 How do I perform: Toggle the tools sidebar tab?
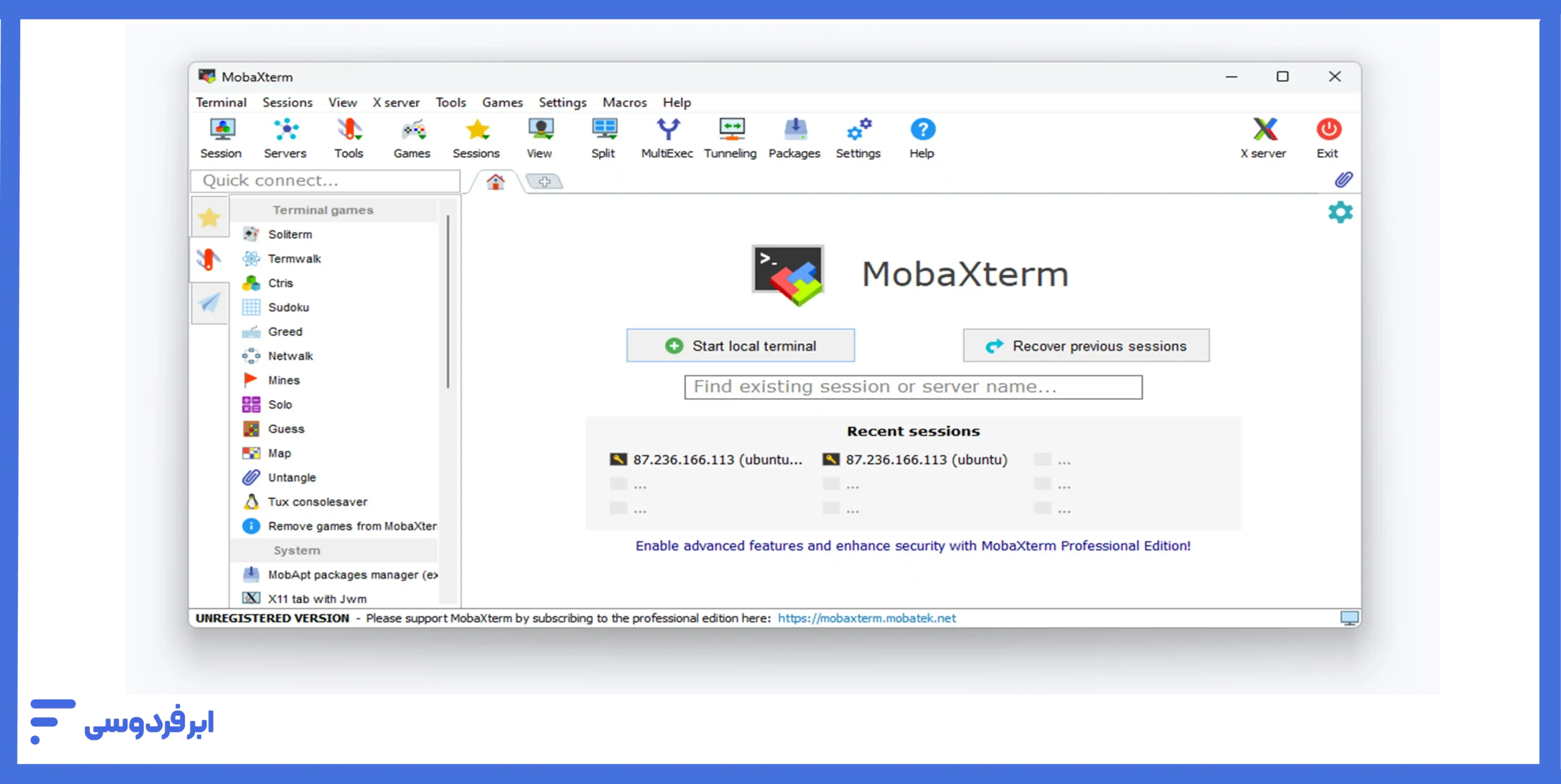click(209, 260)
